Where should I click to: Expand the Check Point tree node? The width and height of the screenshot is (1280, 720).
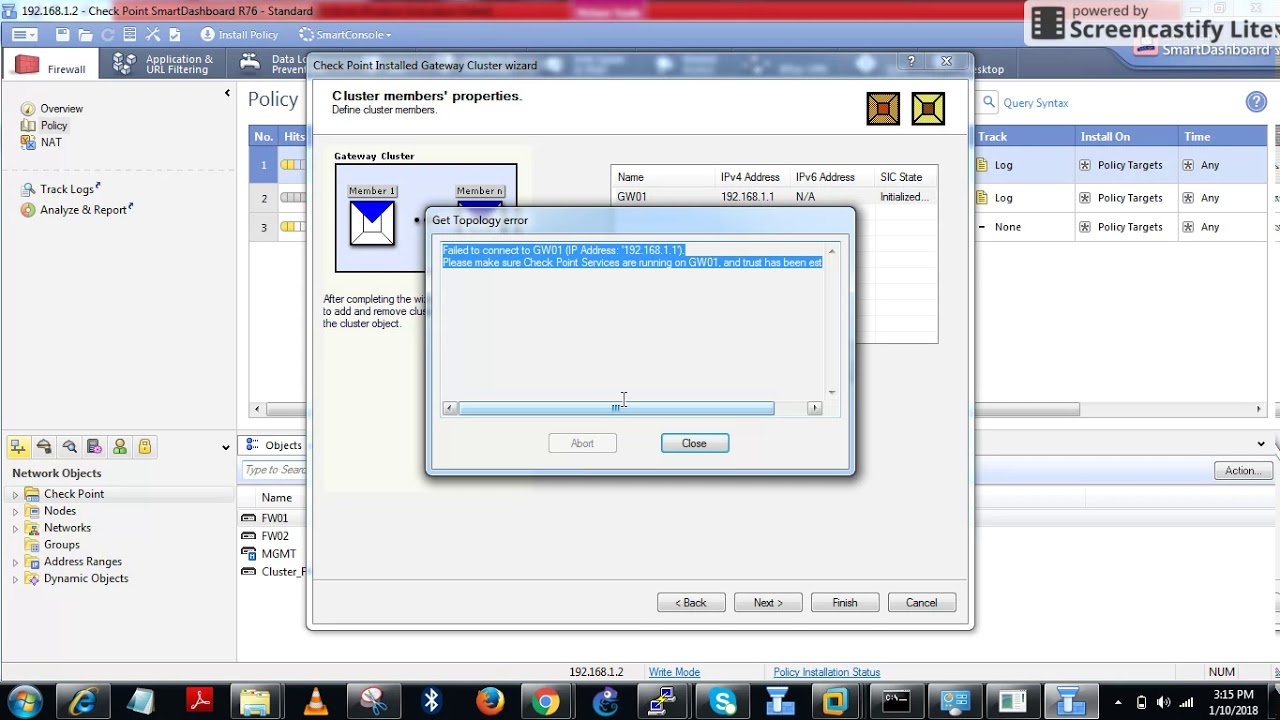click(x=15, y=495)
